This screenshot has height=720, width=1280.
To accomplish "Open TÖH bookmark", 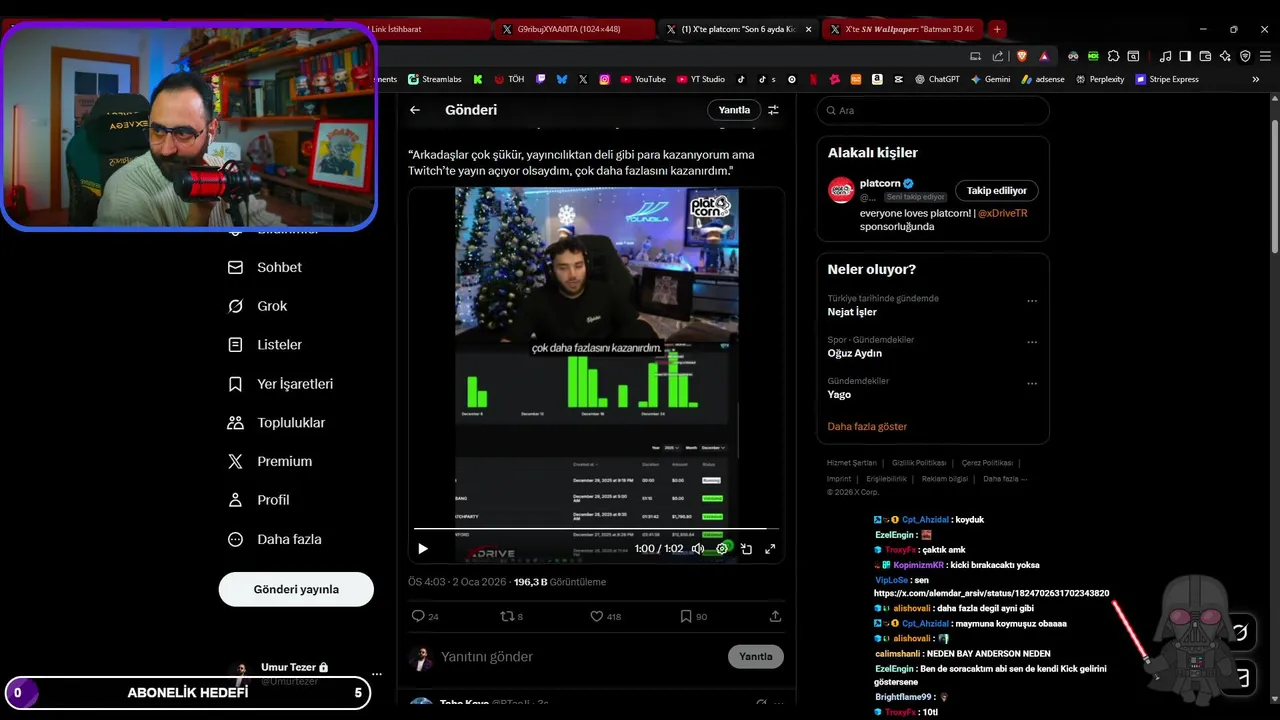I will 509,79.
